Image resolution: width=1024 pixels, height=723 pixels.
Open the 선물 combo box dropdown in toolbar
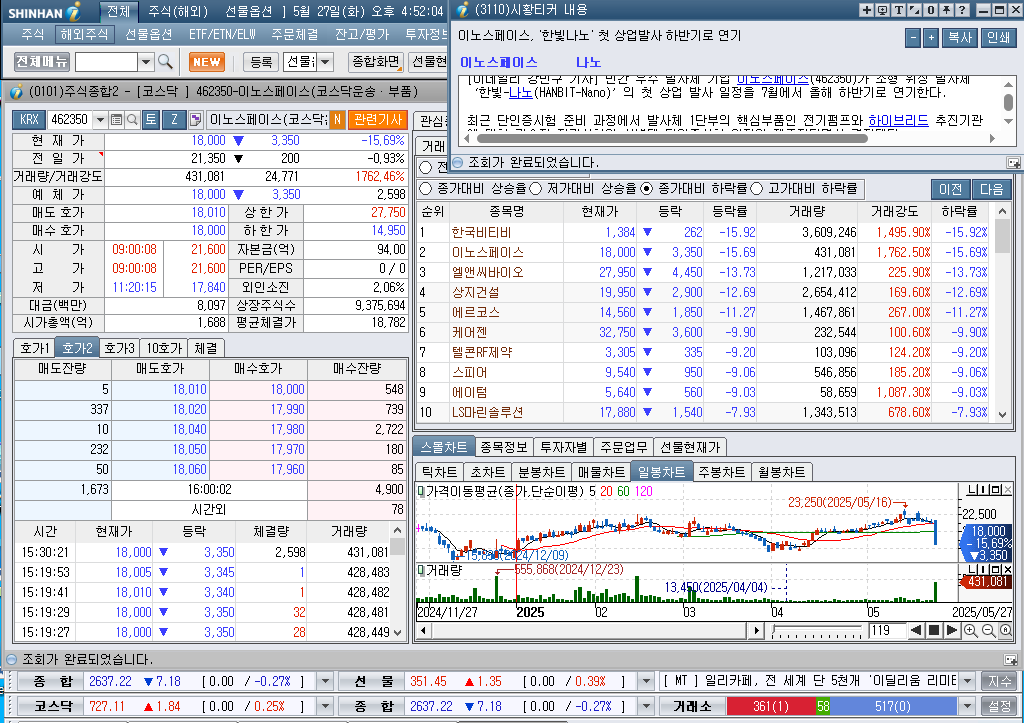(325, 62)
